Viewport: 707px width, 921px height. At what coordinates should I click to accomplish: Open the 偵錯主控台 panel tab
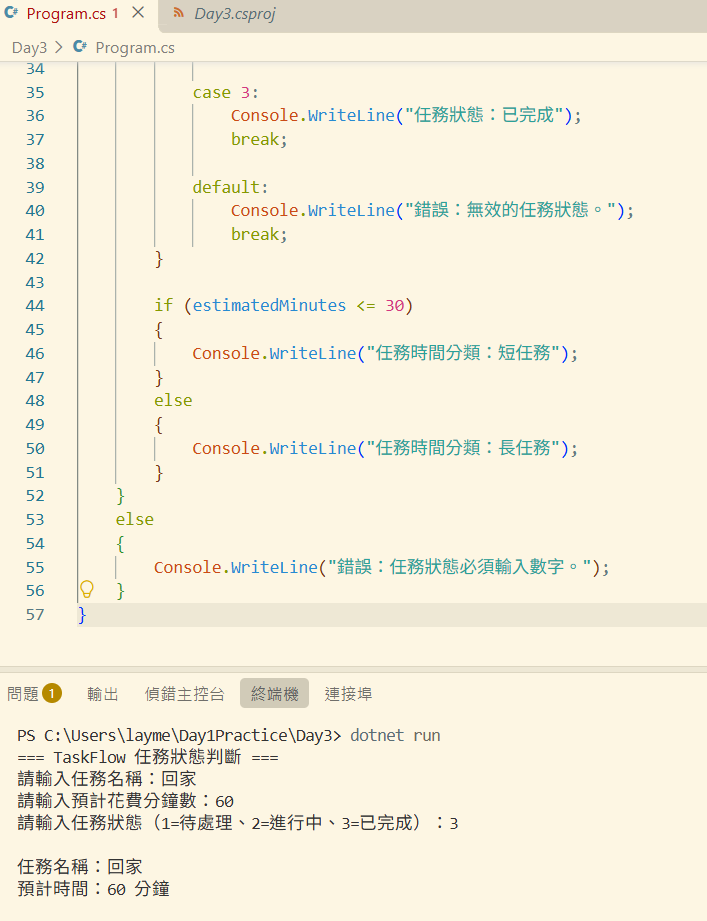click(x=184, y=694)
